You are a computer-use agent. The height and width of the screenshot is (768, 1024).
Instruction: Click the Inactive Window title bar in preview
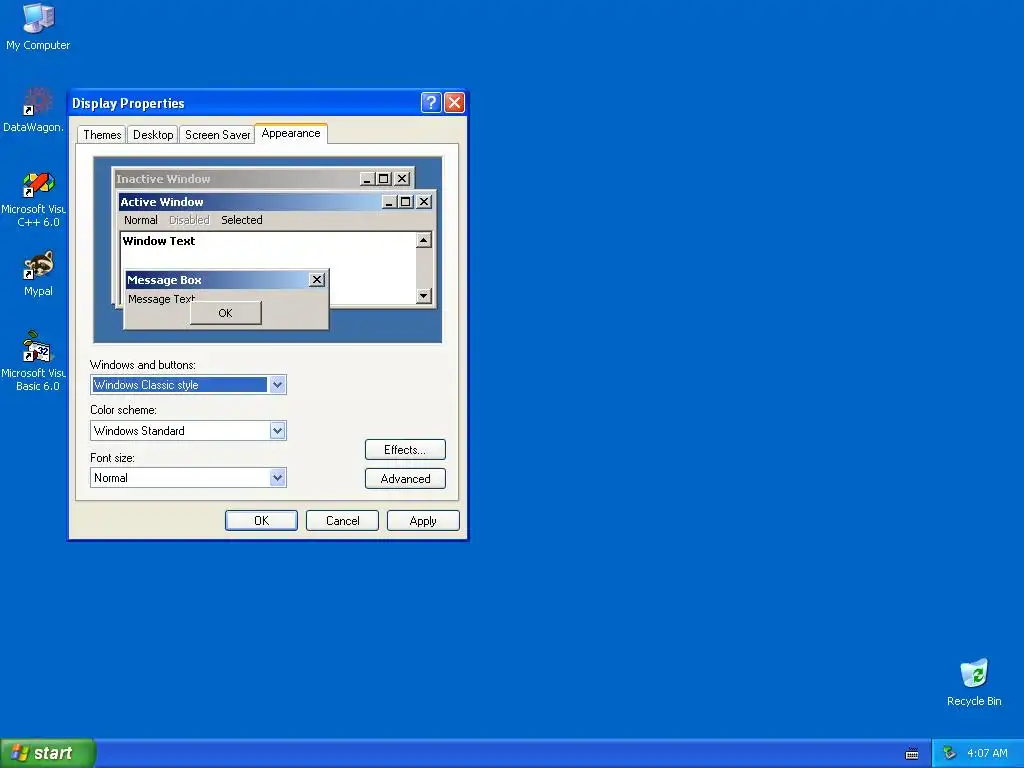263,178
